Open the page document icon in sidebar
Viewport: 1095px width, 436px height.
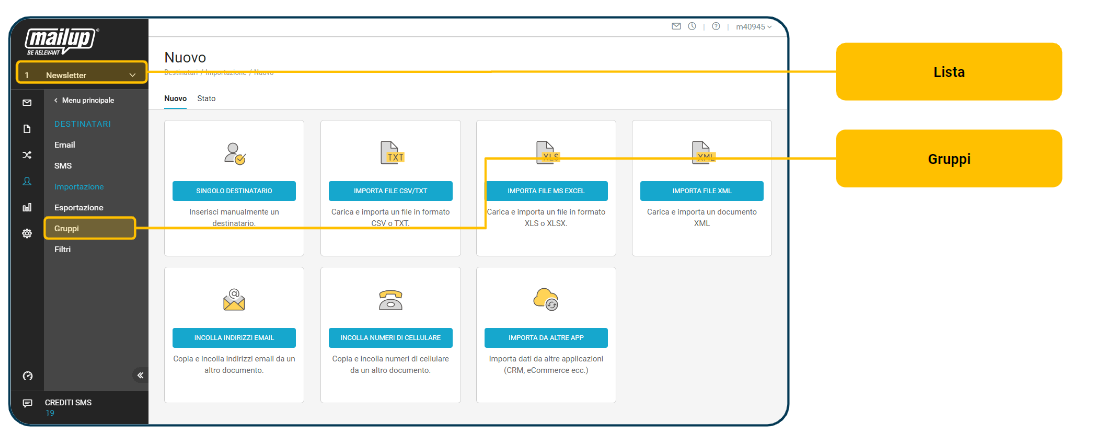click(27, 129)
